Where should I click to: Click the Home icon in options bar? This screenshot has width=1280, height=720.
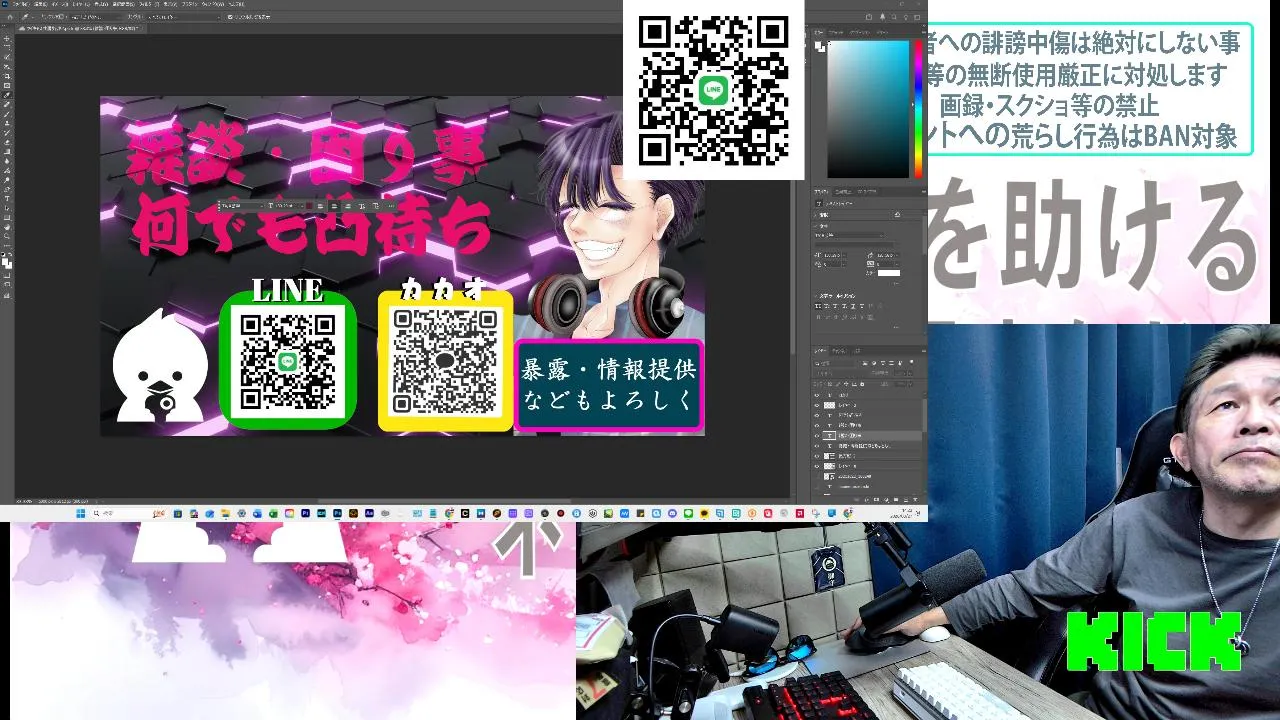10,17
